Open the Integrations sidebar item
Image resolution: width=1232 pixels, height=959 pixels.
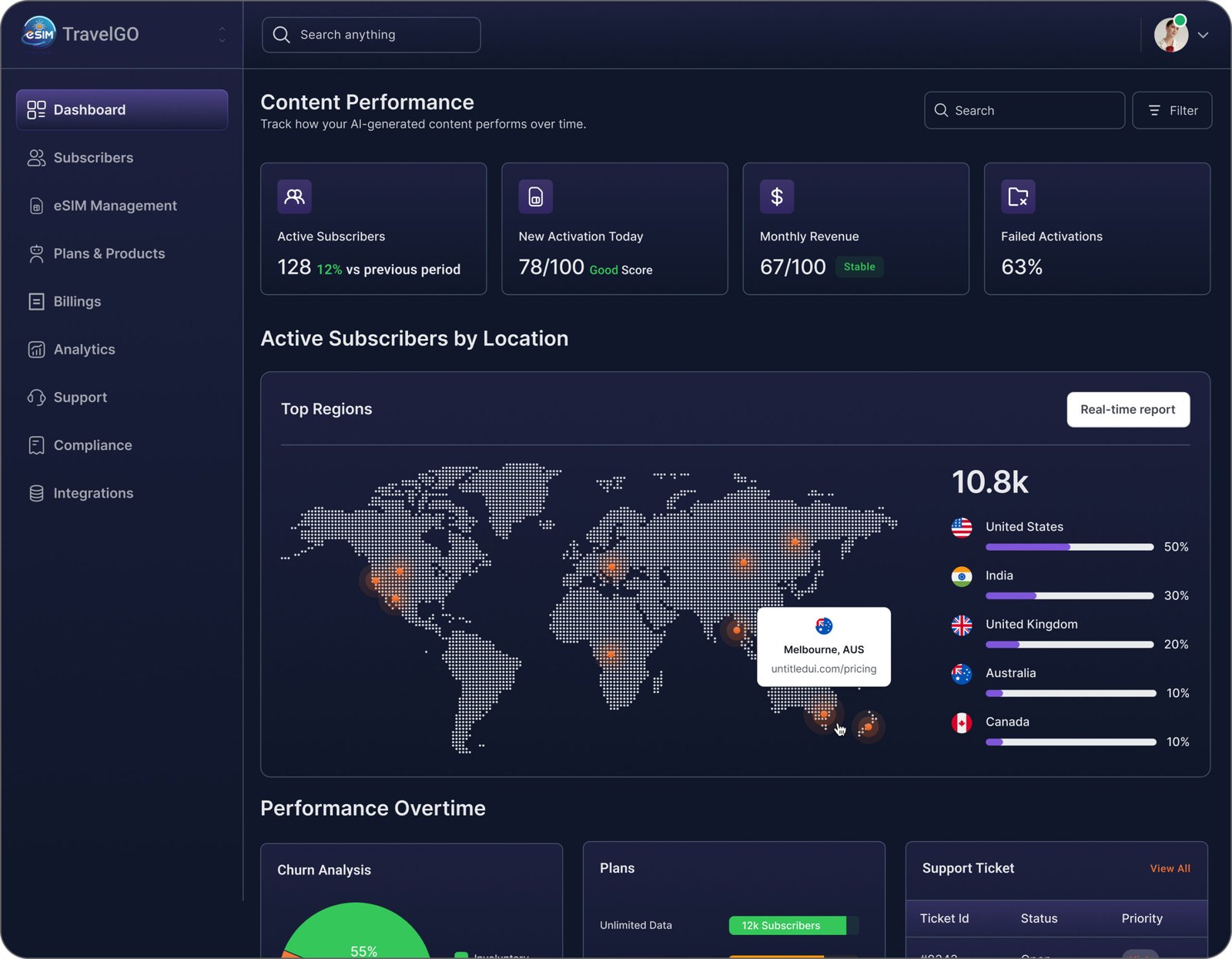(93, 494)
